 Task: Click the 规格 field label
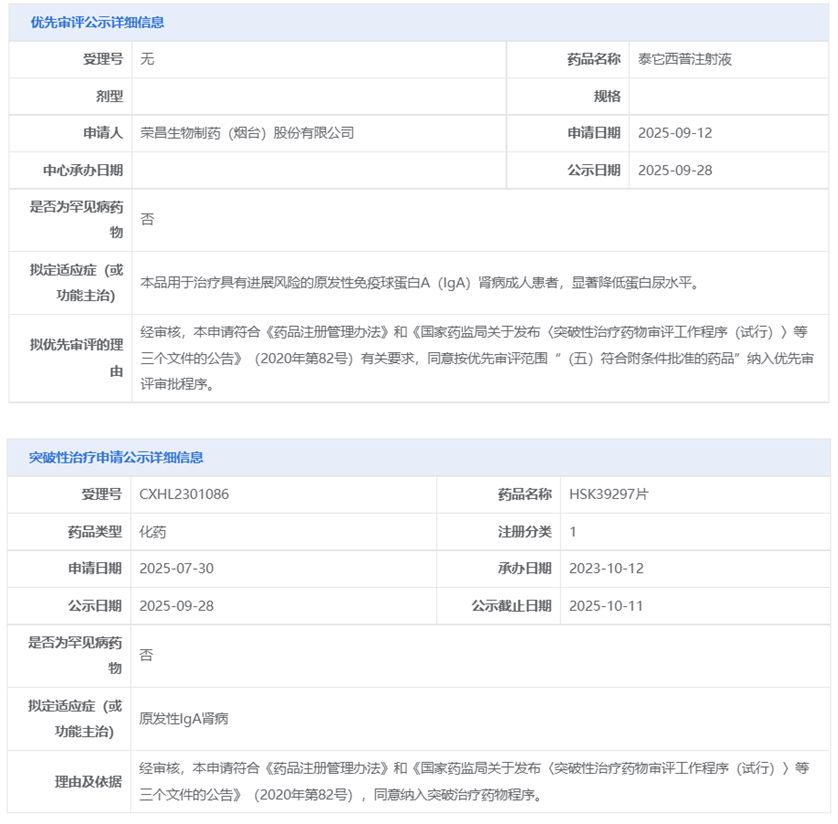point(606,96)
